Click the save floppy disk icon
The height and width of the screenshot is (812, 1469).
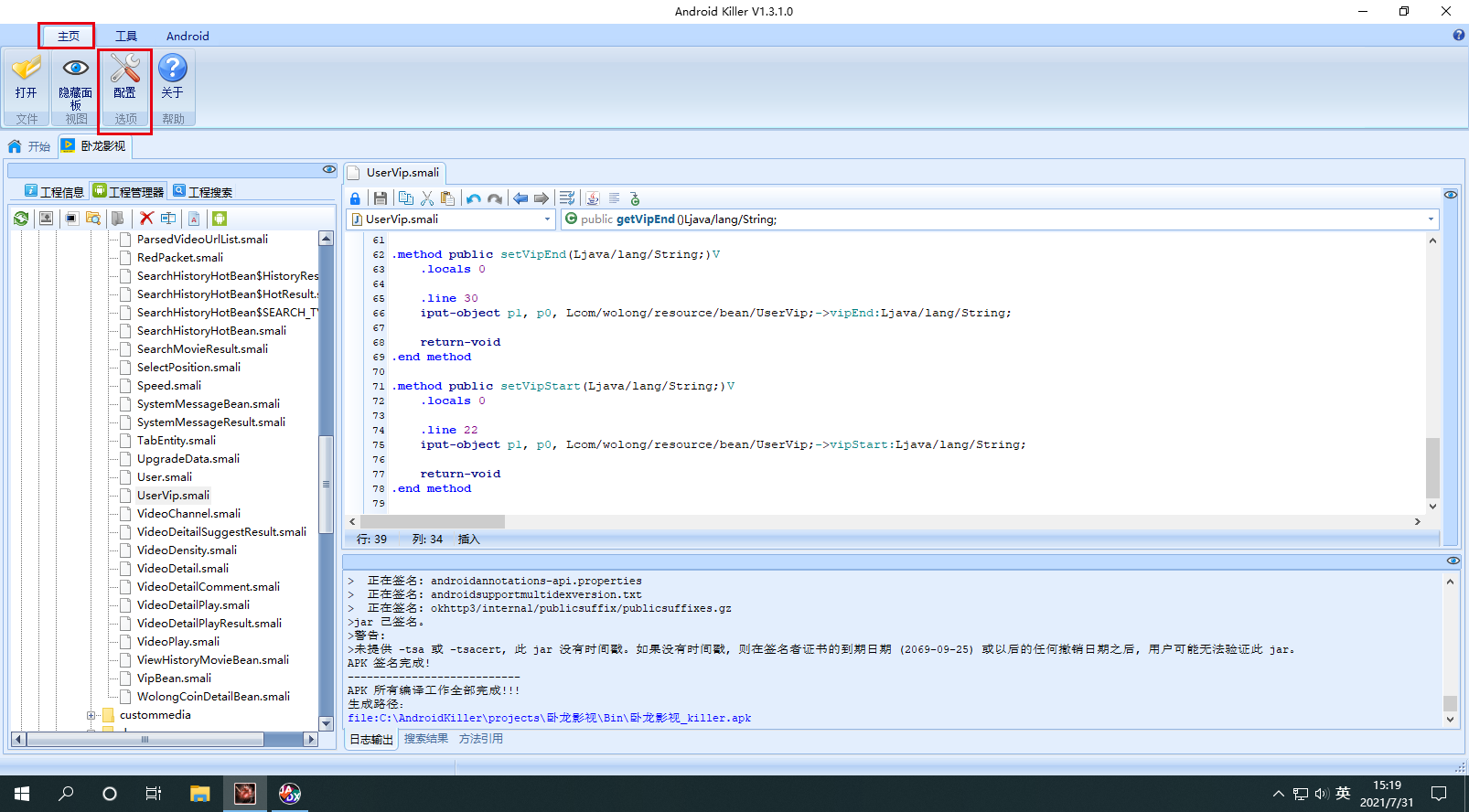[381, 198]
